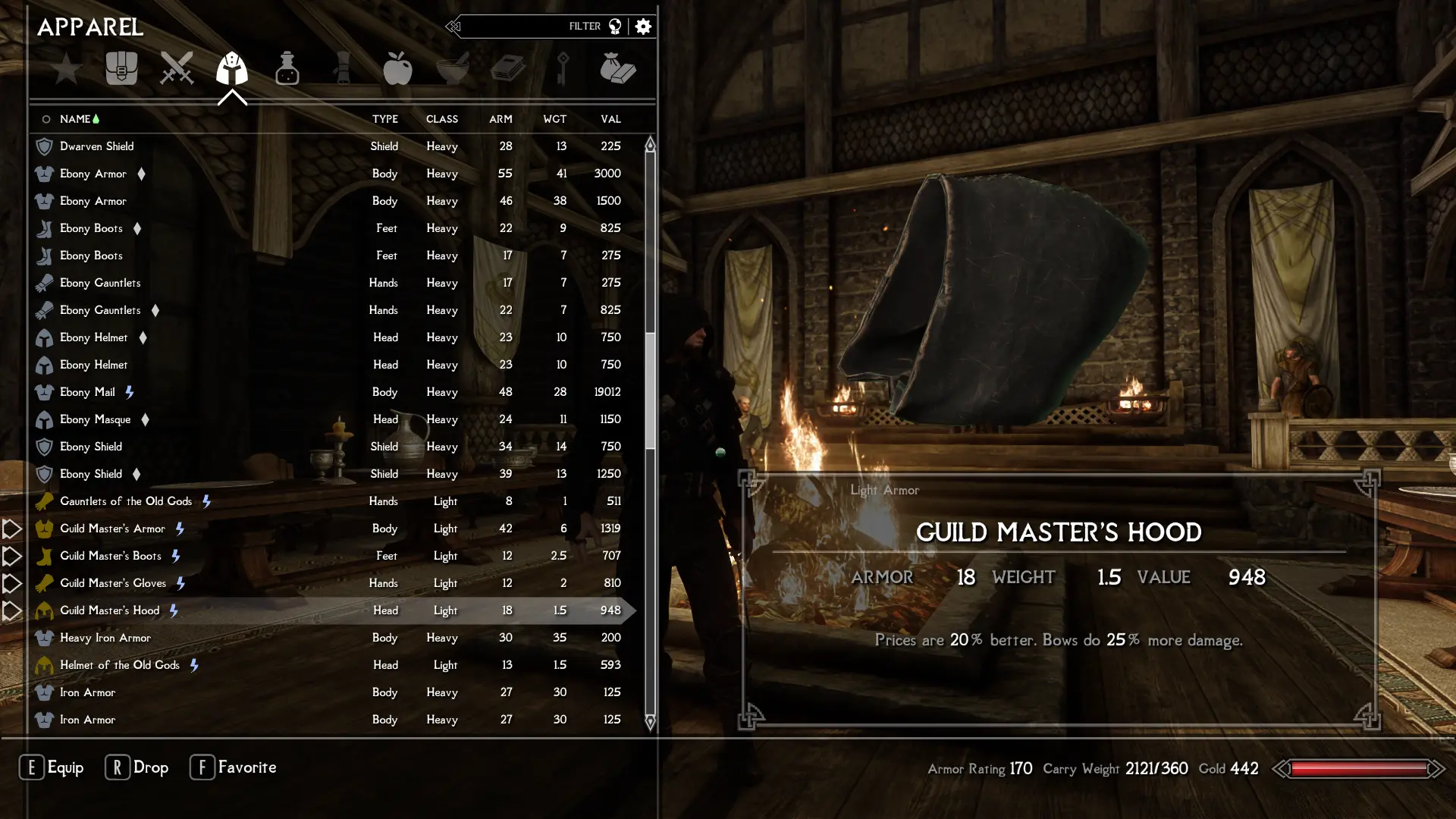Viewport: 1456px width, 819px height.
Task: Select the Armor/Apparel category icon
Action: tap(231, 68)
